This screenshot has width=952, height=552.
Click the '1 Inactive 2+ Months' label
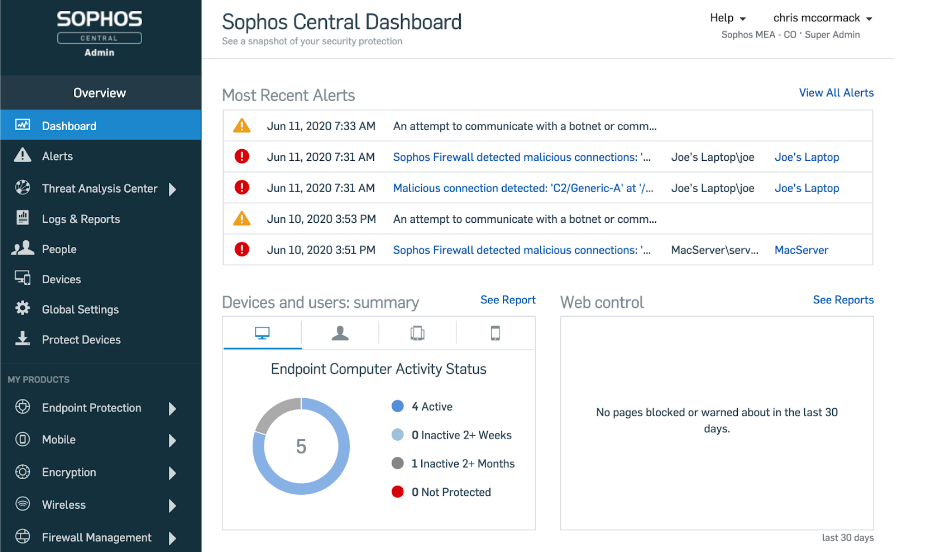point(463,464)
